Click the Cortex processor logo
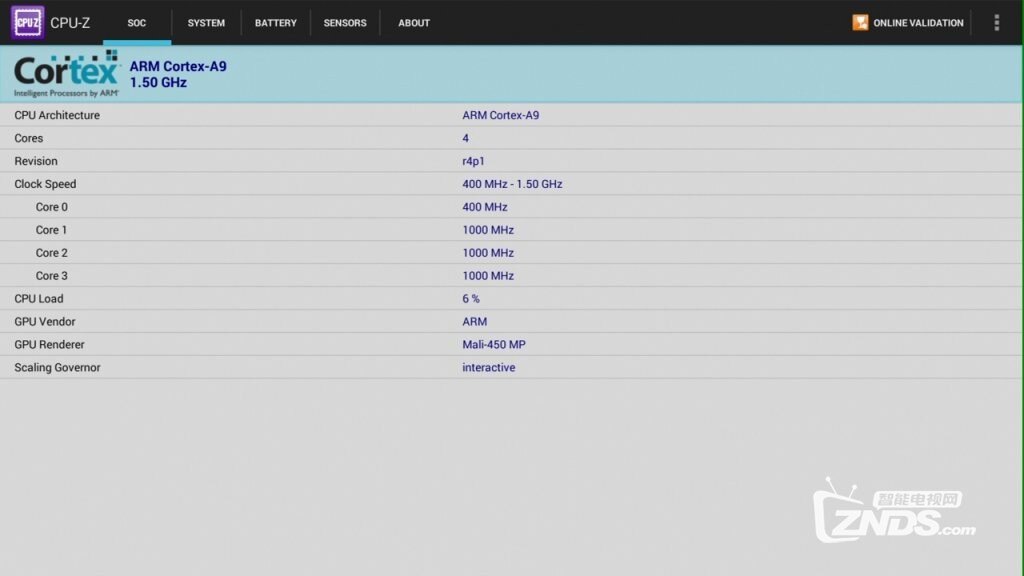The height and width of the screenshot is (576, 1024). pos(67,74)
